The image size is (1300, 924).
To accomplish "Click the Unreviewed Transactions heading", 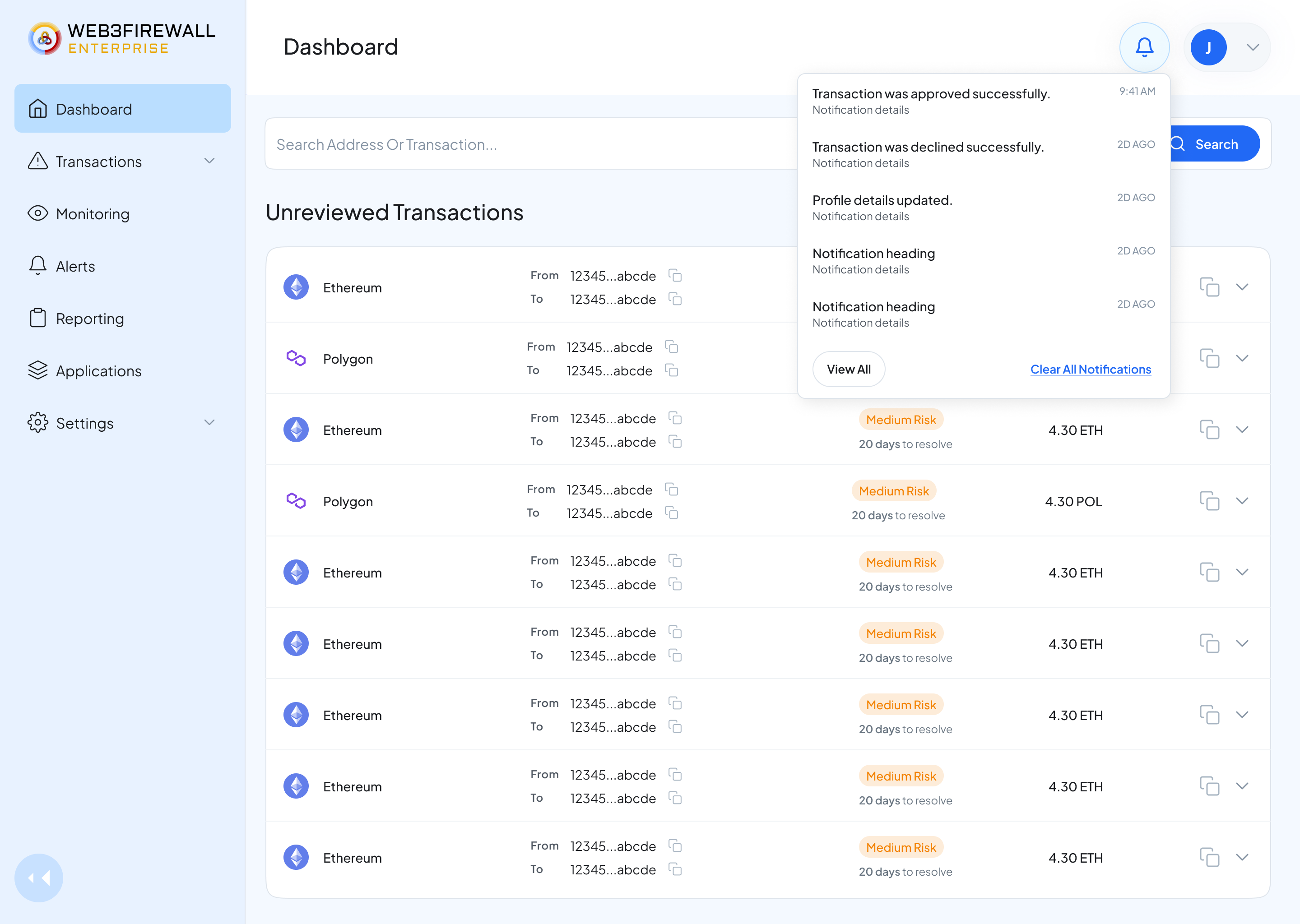I will tap(395, 212).
